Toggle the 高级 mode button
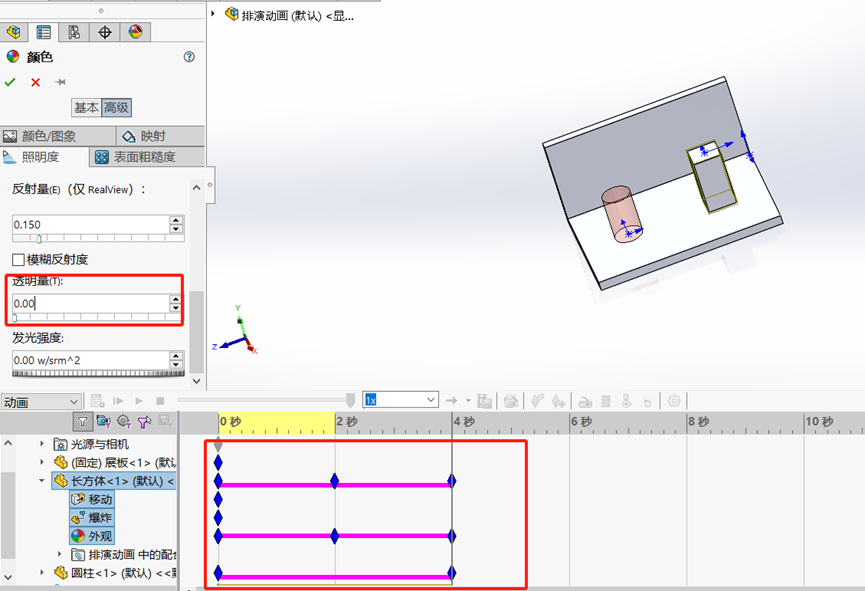The width and height of the screenshot is (865, 591). [x=117, y=107]
